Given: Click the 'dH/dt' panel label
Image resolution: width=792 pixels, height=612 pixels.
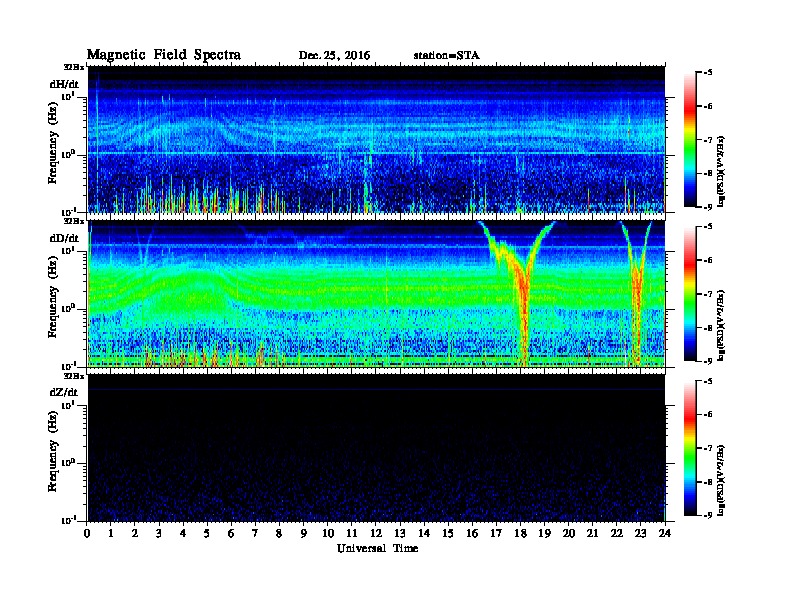Looking at the screenshot, I should point(64,84).
